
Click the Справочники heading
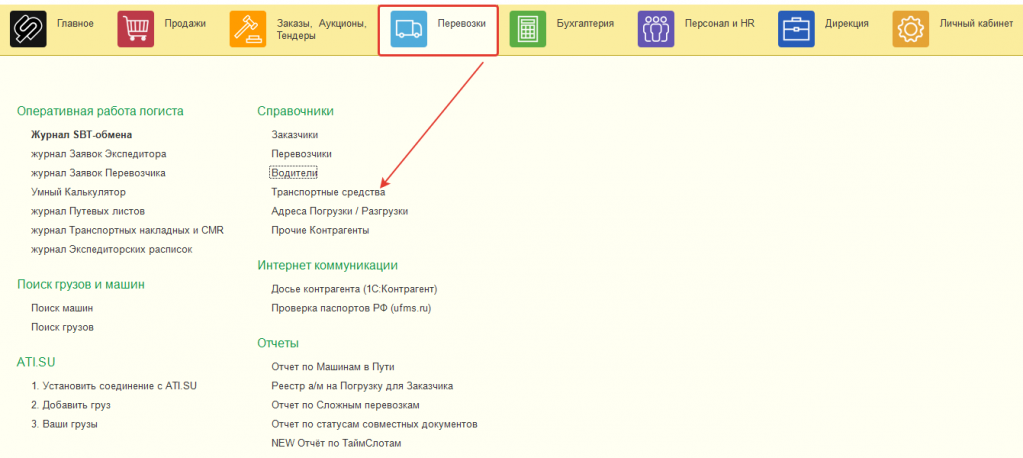coord(296,111)
